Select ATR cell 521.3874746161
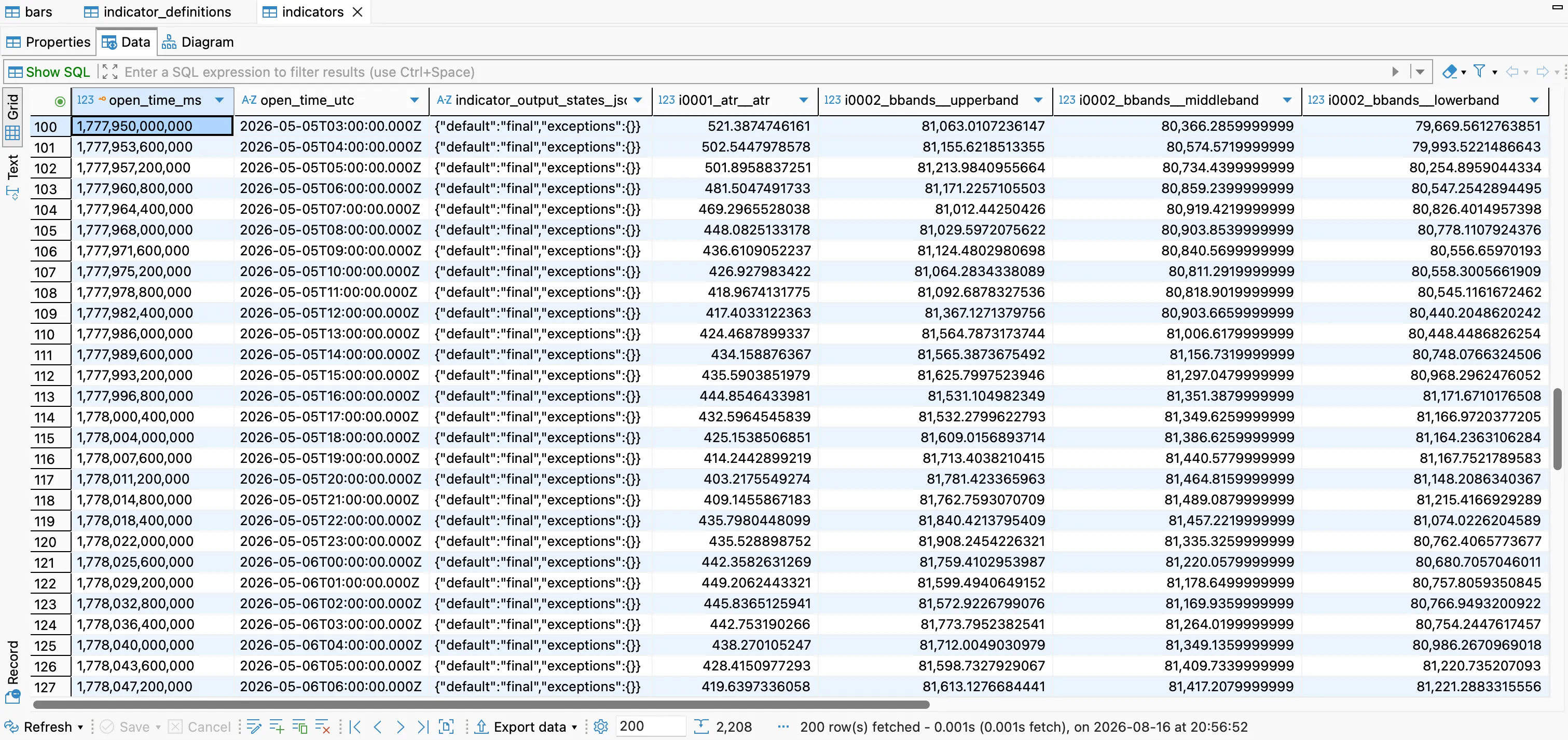 click(x=735, y=126)
